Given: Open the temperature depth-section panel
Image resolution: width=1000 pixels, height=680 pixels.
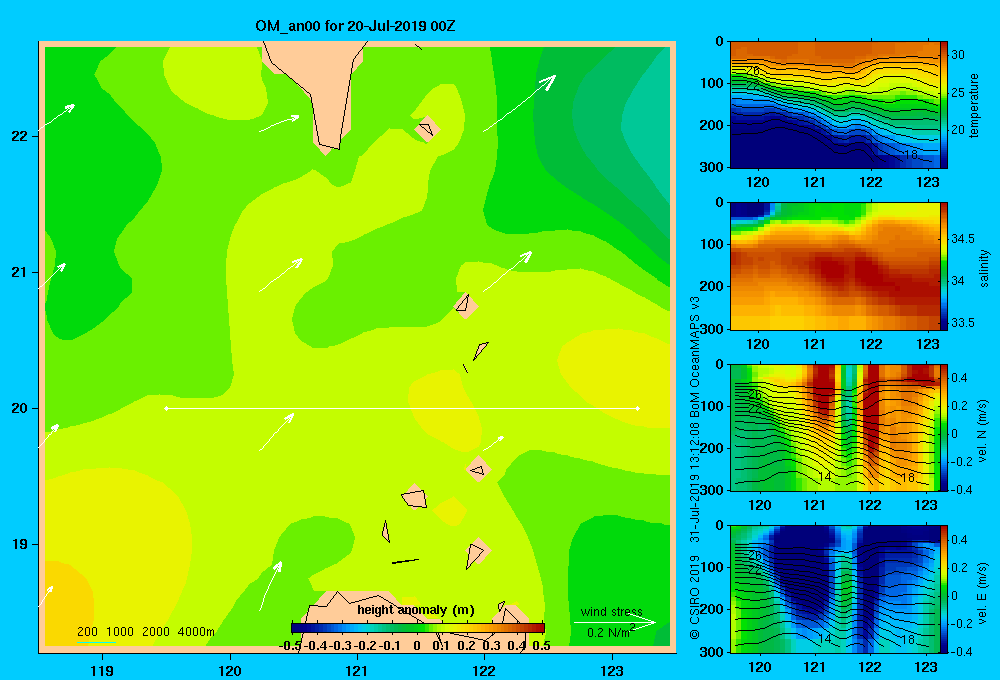Looking at the screenshot, I should click(x=835, y=105).
